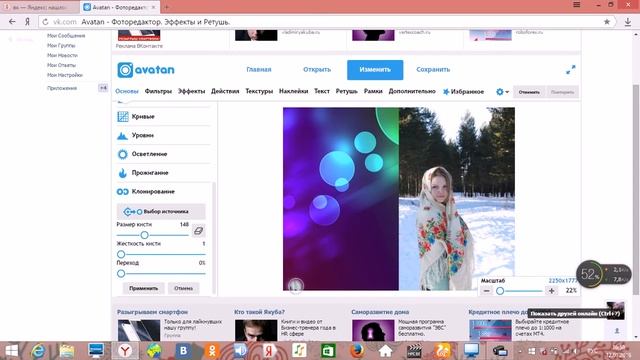
Task: Click the Применить apply button
Action: [x=143, y=288]
